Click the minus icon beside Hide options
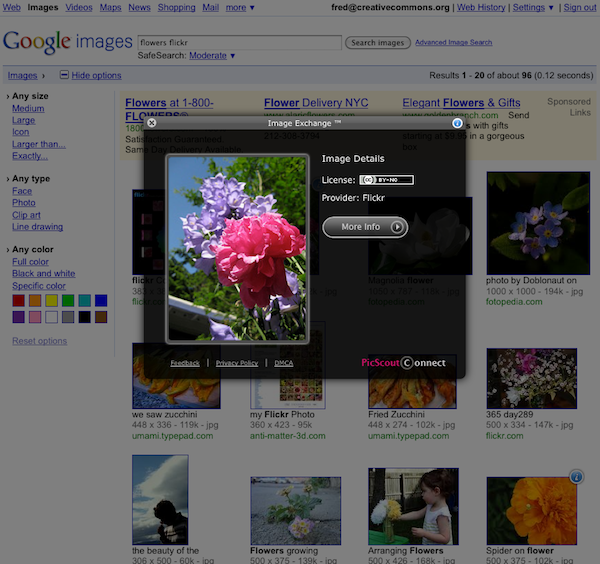 (x=65, y=75)
